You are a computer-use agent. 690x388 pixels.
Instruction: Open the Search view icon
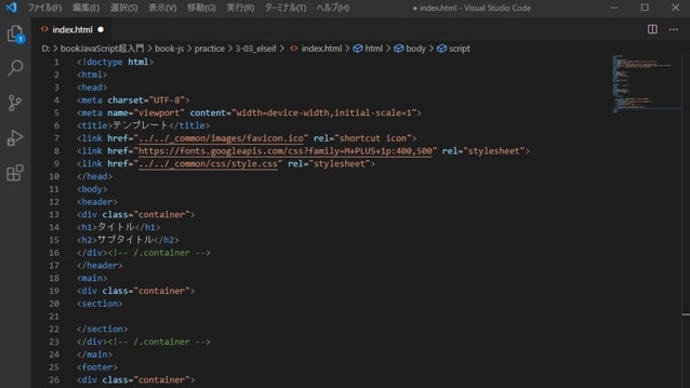coord(15,68)
